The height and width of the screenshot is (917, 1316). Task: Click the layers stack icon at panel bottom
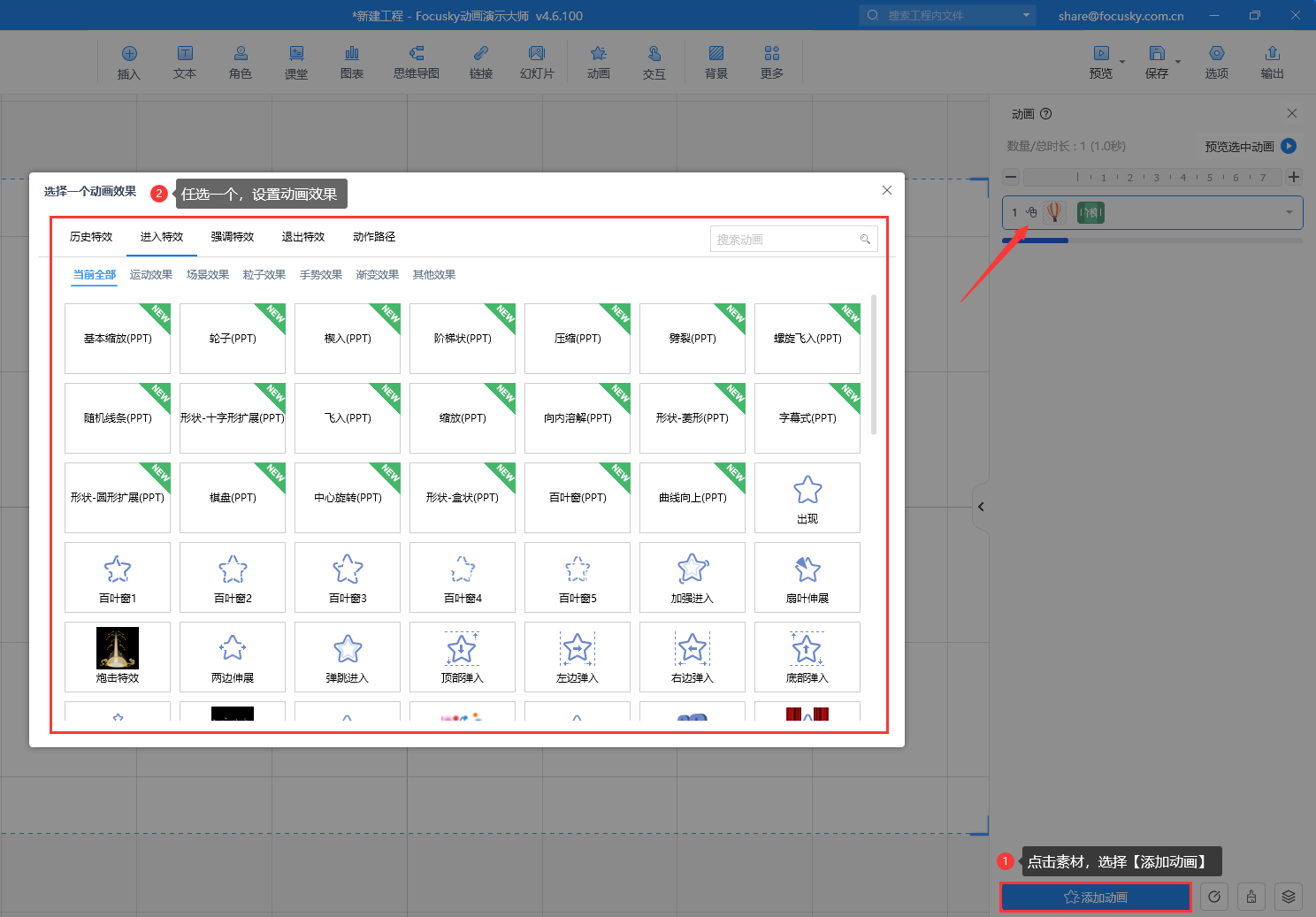click(1289, 897)
